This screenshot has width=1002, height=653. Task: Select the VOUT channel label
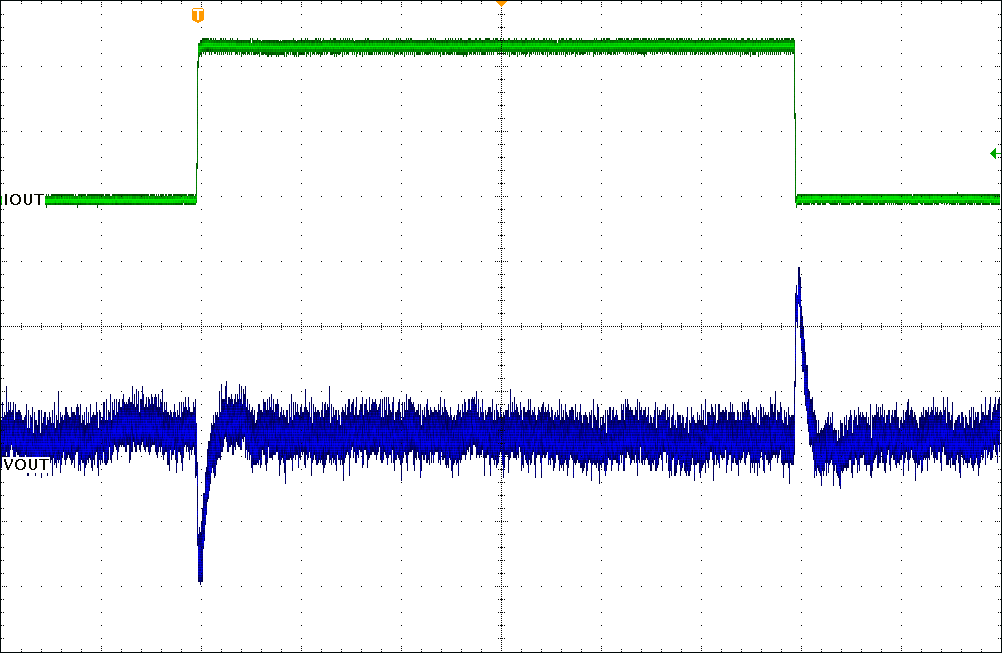(26, 465)
